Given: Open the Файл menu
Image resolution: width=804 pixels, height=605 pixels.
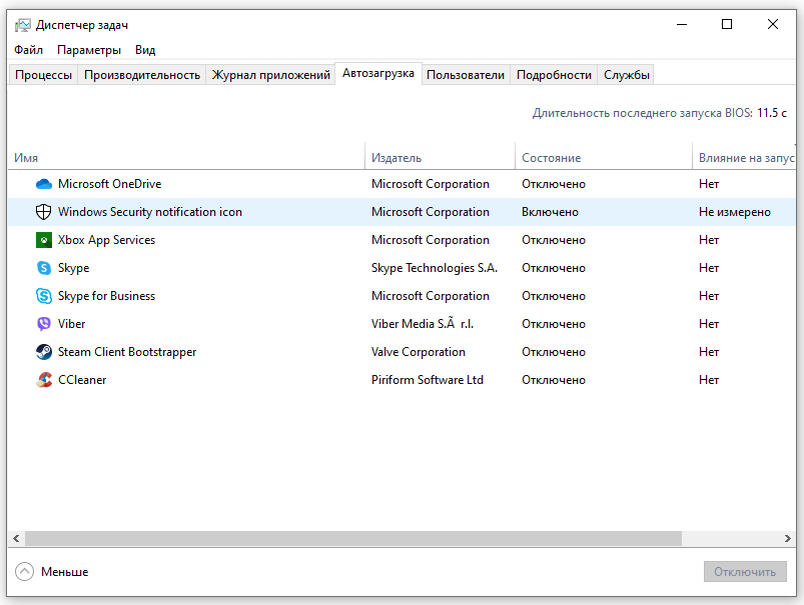Looking at the screenshot, I should [28, 50].
